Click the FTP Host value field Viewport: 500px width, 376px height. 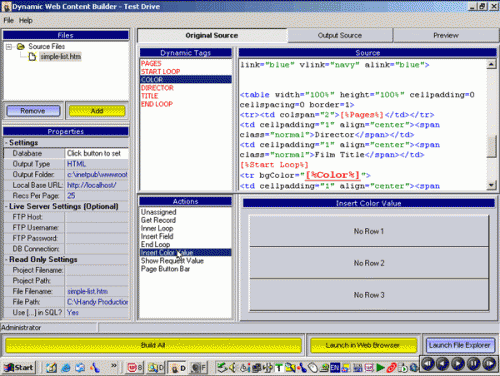tap(97, 217)
